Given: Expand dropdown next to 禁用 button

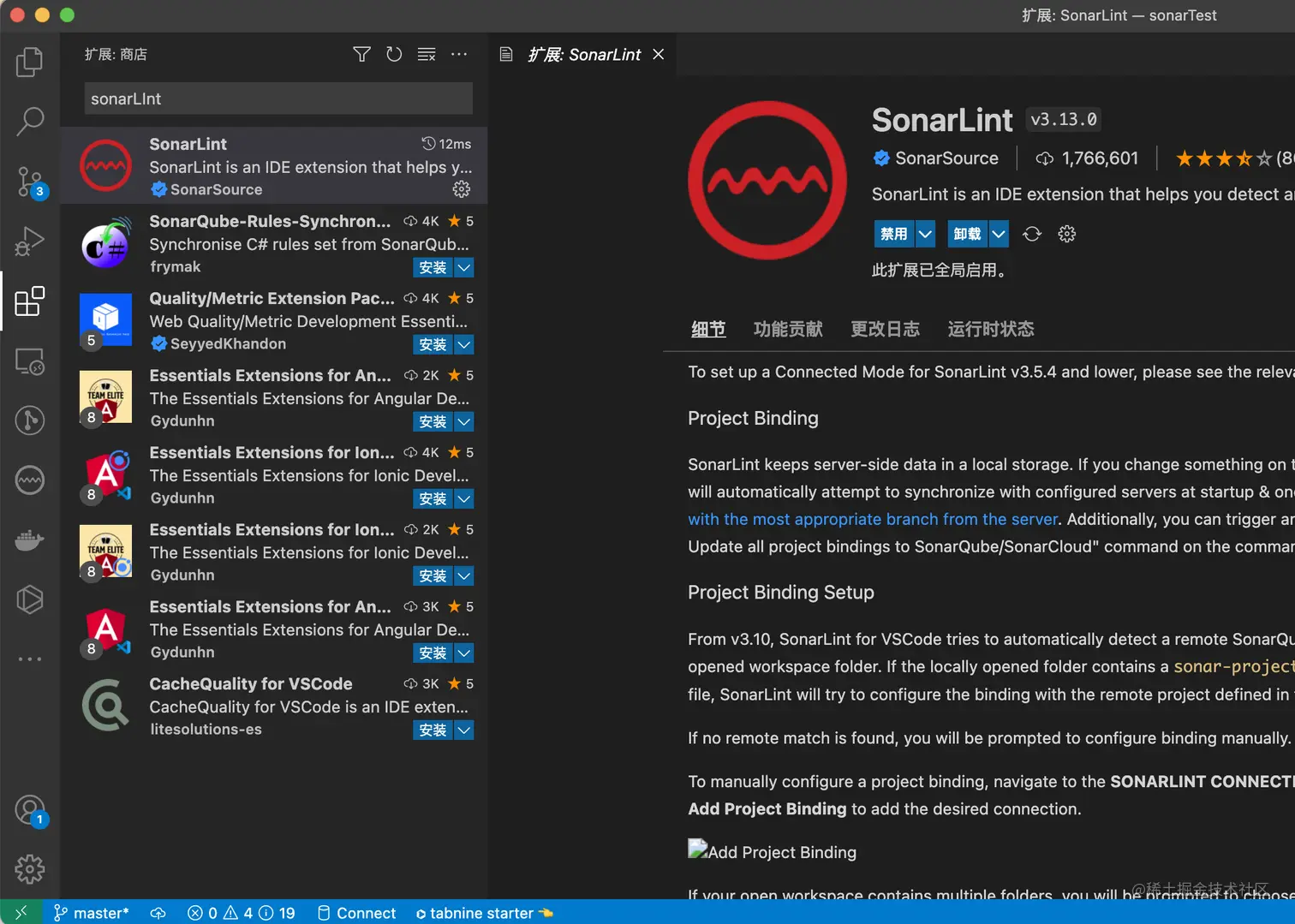Looking at the screenshot, I should click(x=925, y=234).
